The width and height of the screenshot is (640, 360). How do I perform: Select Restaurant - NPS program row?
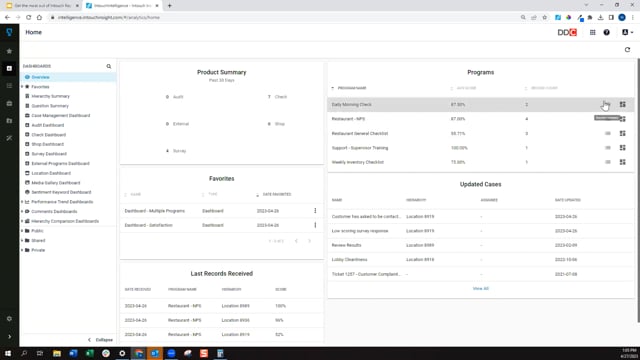[x=481, y=119]
